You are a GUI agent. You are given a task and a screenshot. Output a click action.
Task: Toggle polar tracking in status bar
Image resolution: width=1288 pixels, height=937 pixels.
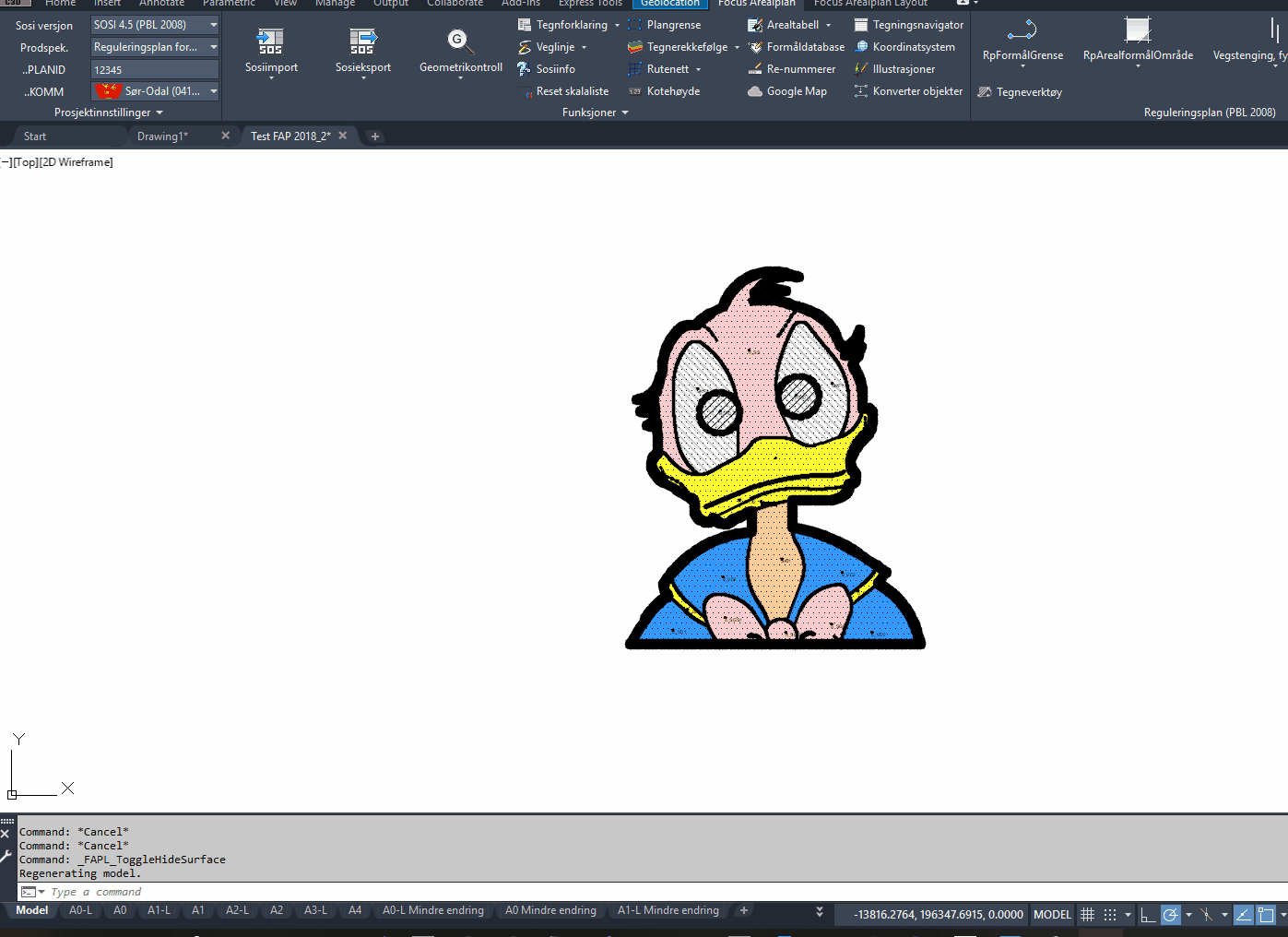pos(1170,915)
